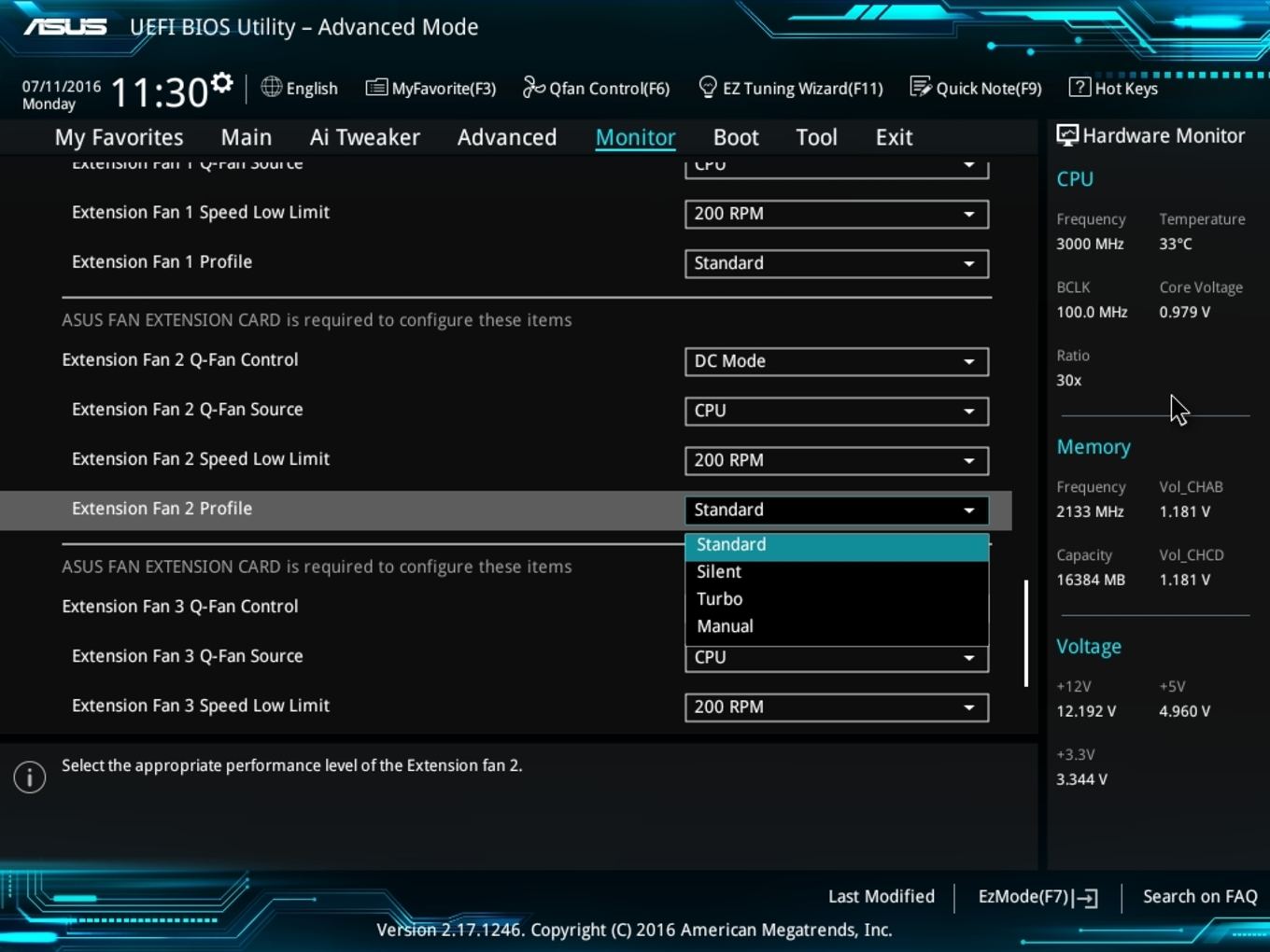Viewport: 1270px width, 952px height.
Task: Open the Ai Tweaker tab
Action: tap(365, 137)
